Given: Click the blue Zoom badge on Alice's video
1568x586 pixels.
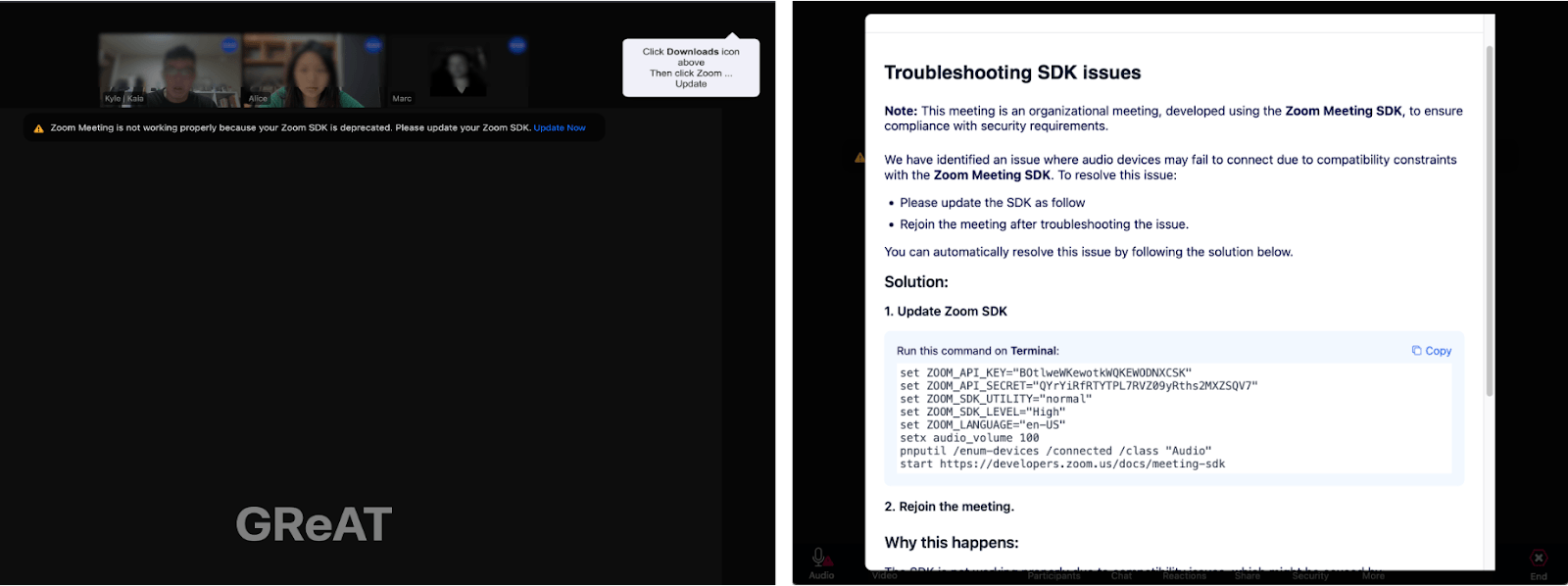Looking at the screenshot, I should point(372,45).
